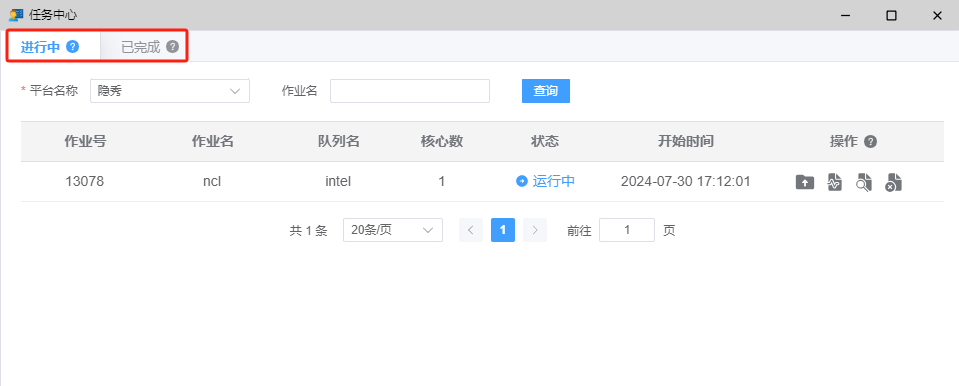Select page 1 in pagination
This screenshot has width=959, height=386.
pyautogui.click(x=503, y=230)
